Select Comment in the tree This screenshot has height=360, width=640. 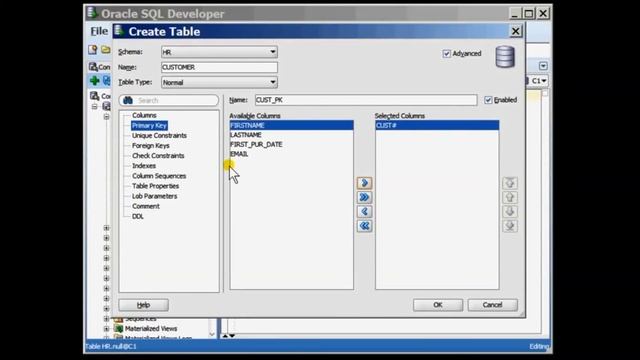(146, 206)
